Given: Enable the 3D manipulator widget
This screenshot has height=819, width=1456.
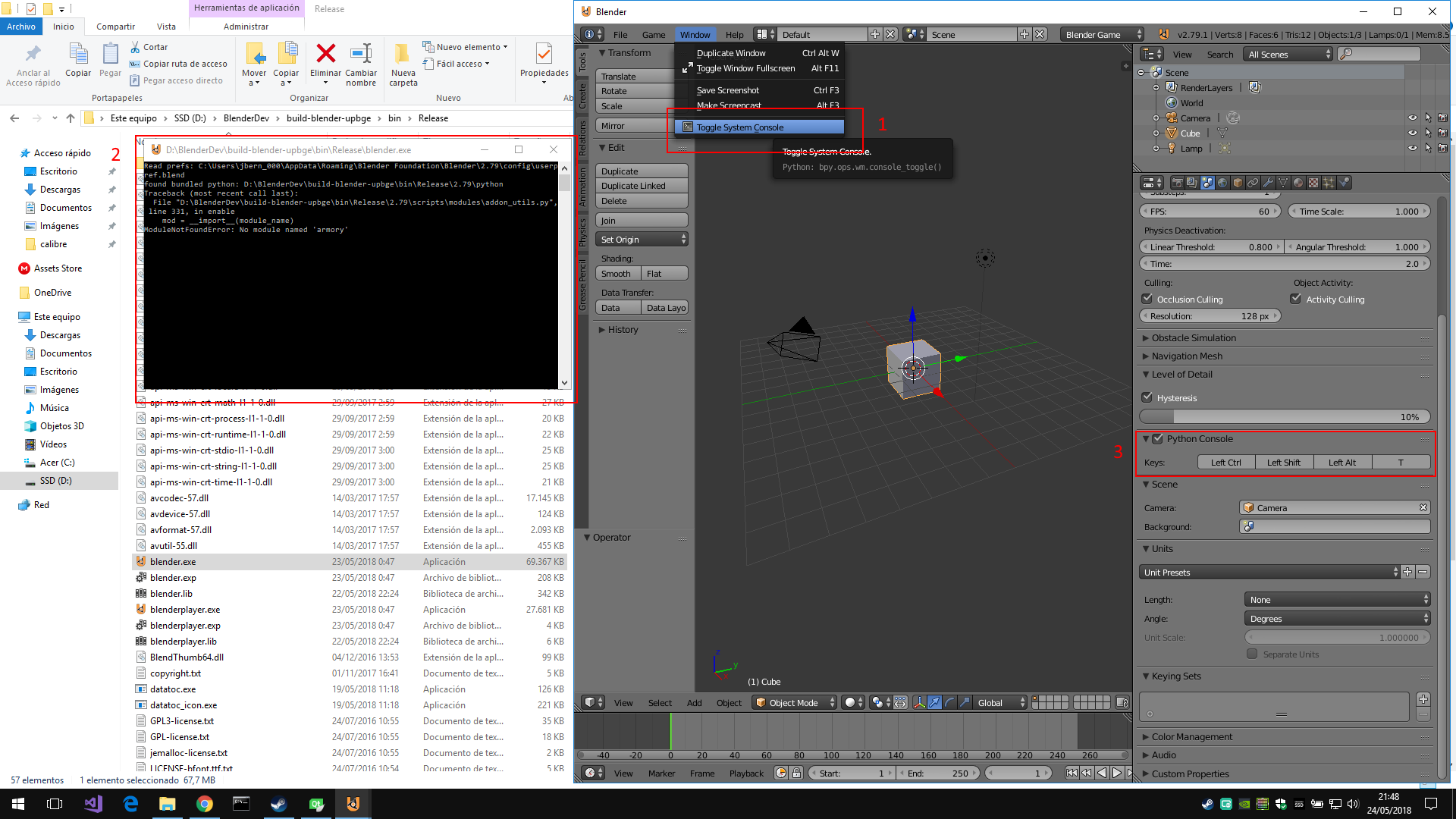Looking at the screenshot, I should pos(919,702).
